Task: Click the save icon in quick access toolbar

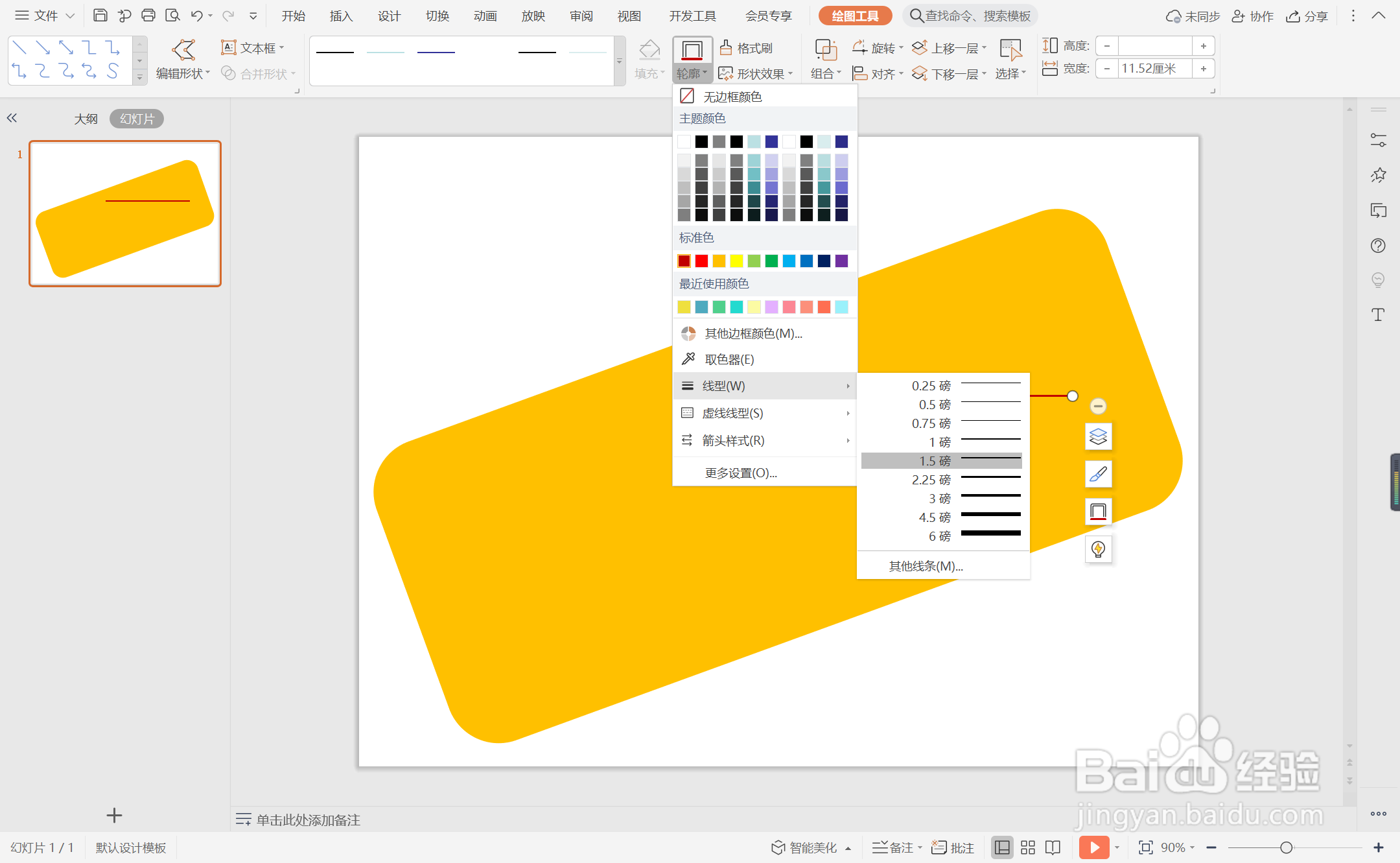Action: click(x=100, y=16)
